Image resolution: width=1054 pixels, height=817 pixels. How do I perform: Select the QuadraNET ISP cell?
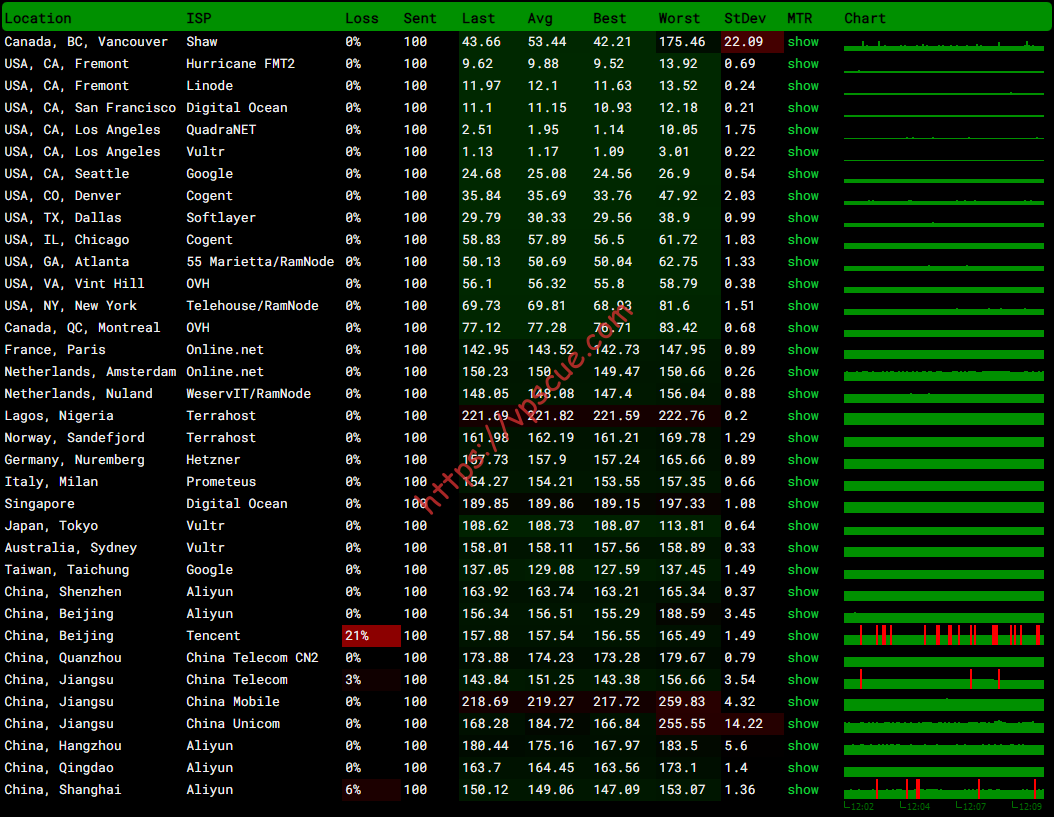tap(221, 130)
